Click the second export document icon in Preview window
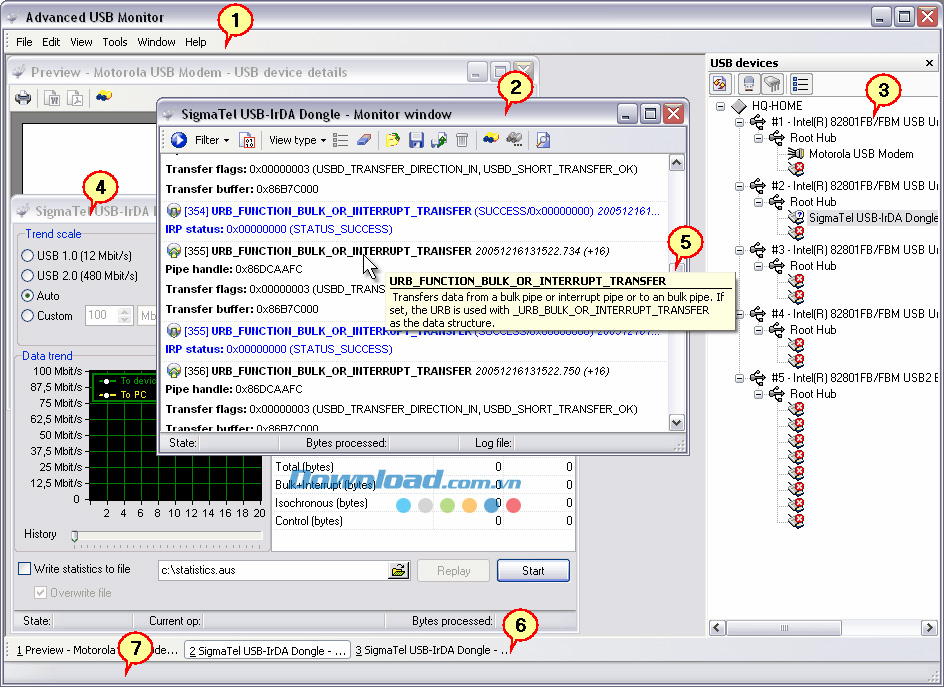 click(75, 98)
